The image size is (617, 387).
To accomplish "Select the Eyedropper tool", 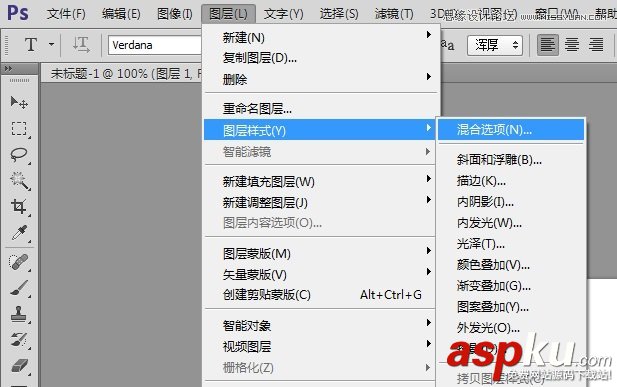I will tap(18, 233).
